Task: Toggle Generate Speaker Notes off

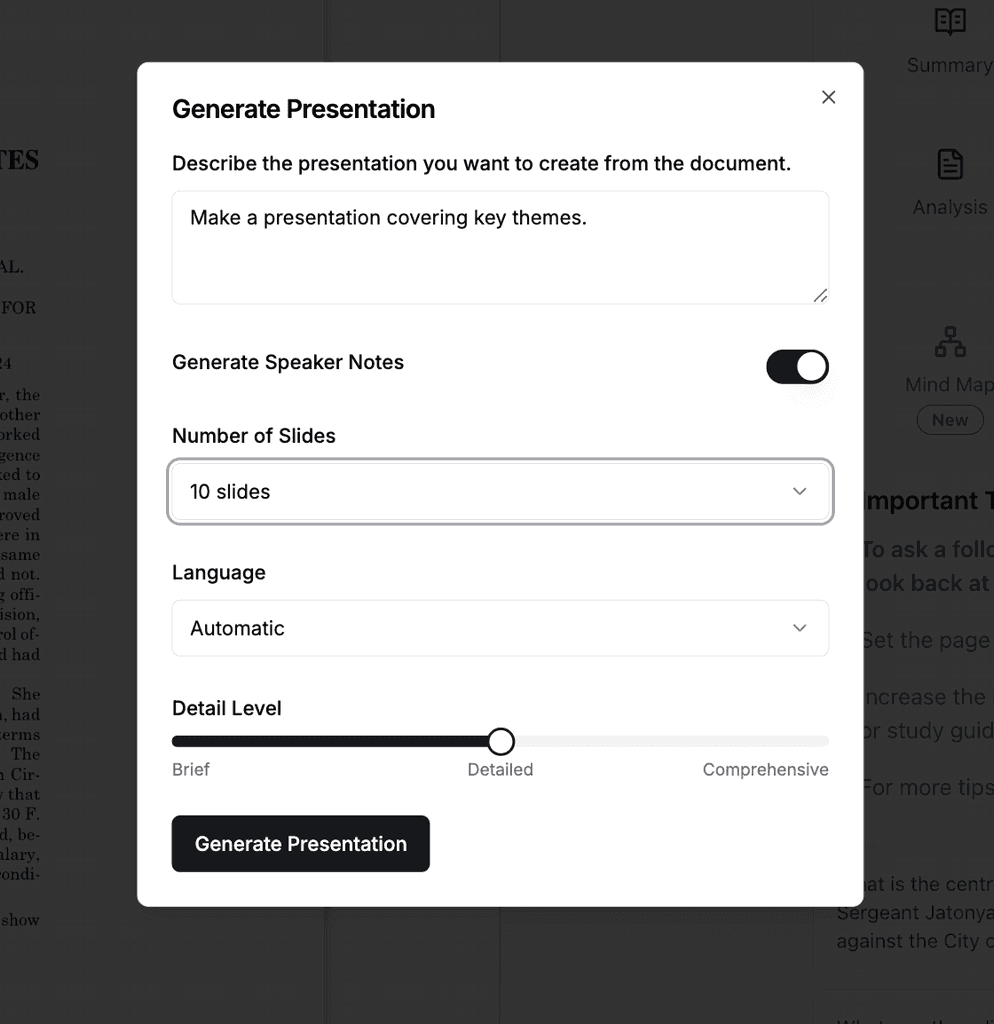Action: (797, 367)
